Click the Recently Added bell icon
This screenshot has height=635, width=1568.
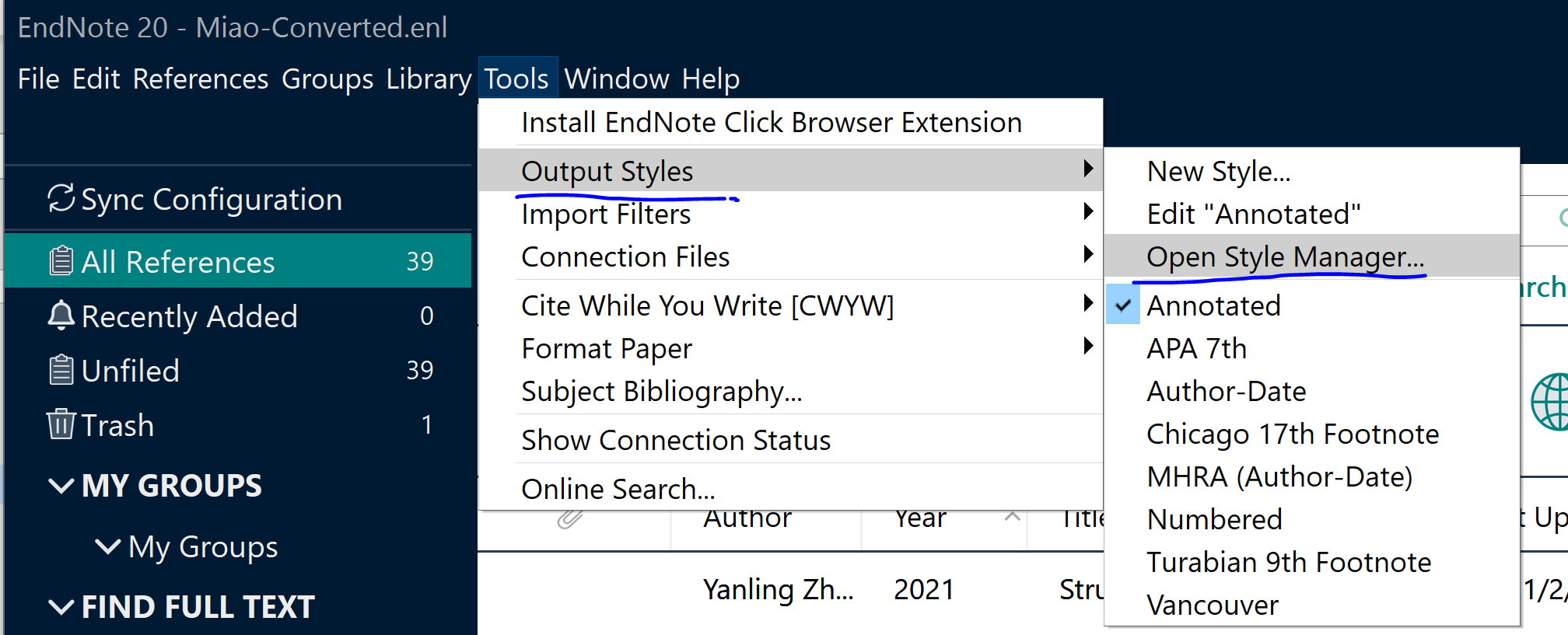tap(61, 316)
